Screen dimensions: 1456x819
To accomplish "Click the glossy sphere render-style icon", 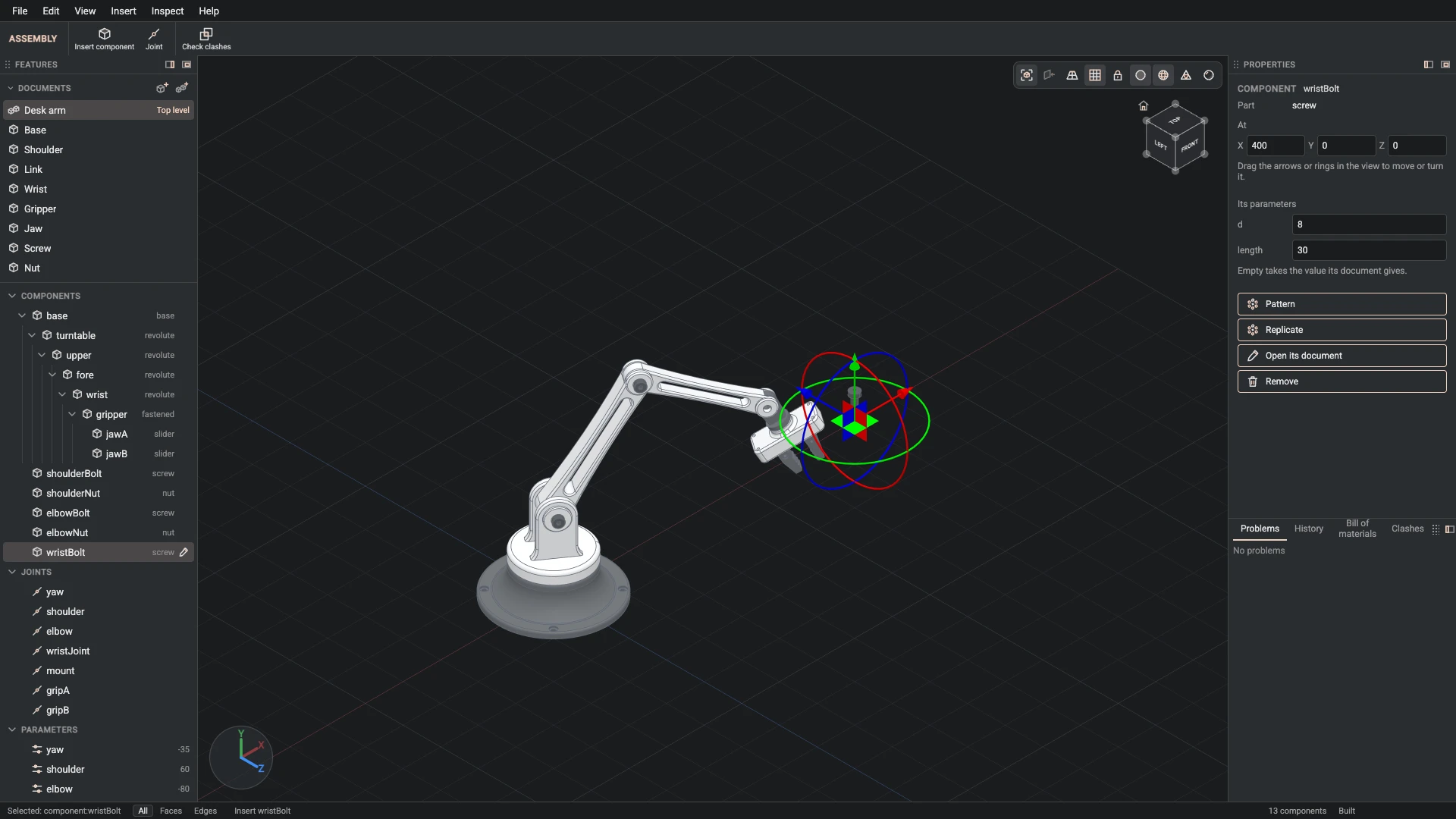I will pos(1209,75).
